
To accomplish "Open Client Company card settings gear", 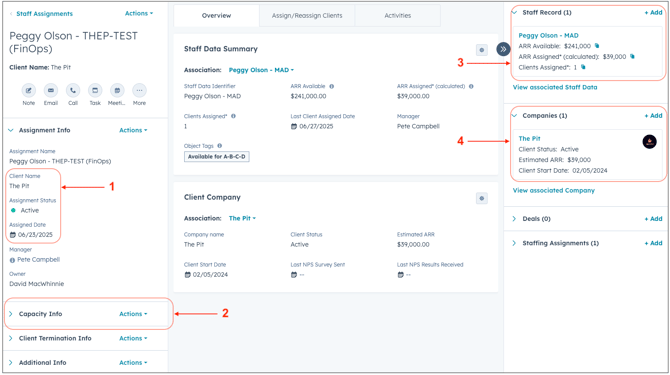I will point(482,198).
